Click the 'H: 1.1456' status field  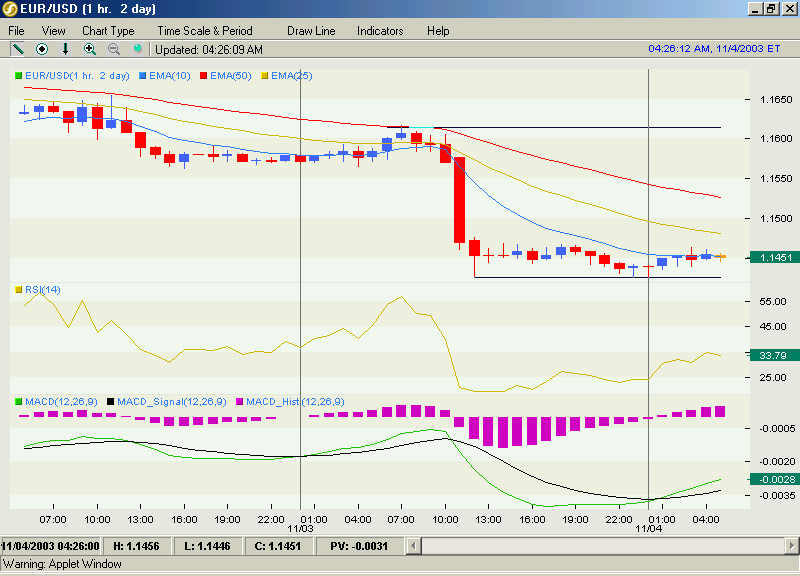pyautogui.click(x=136, y=546)
